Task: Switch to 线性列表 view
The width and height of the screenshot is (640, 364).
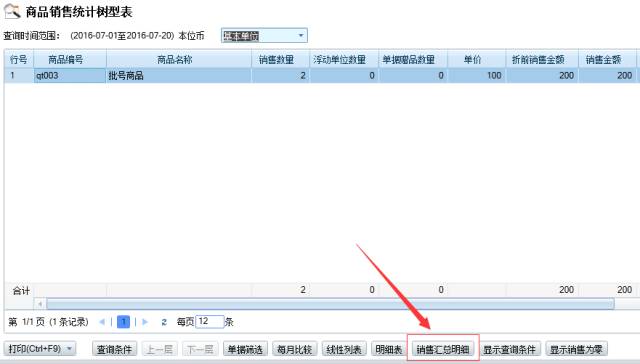Action: 344,349
